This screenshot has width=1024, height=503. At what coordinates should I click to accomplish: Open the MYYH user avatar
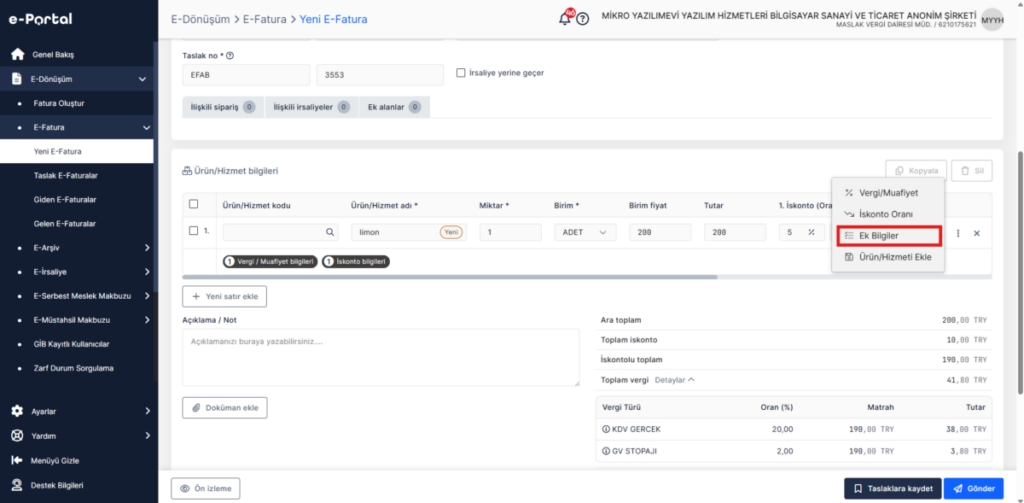coord(993,19)
